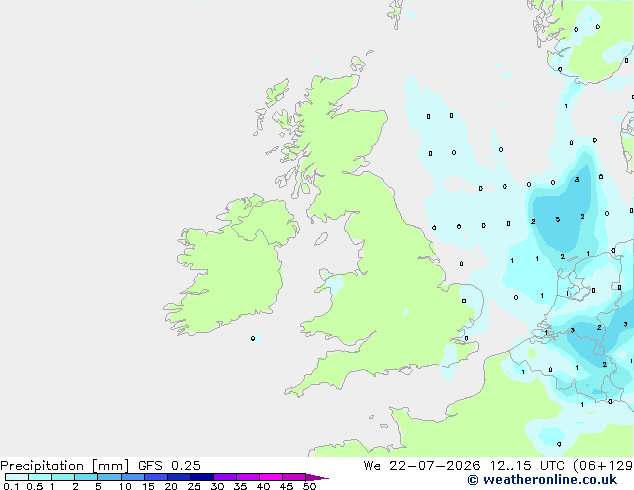Click the 45–50 mm legend swatch
This screenshot has width=634, height=490.
pyautogui.click(x=294, y=477)
